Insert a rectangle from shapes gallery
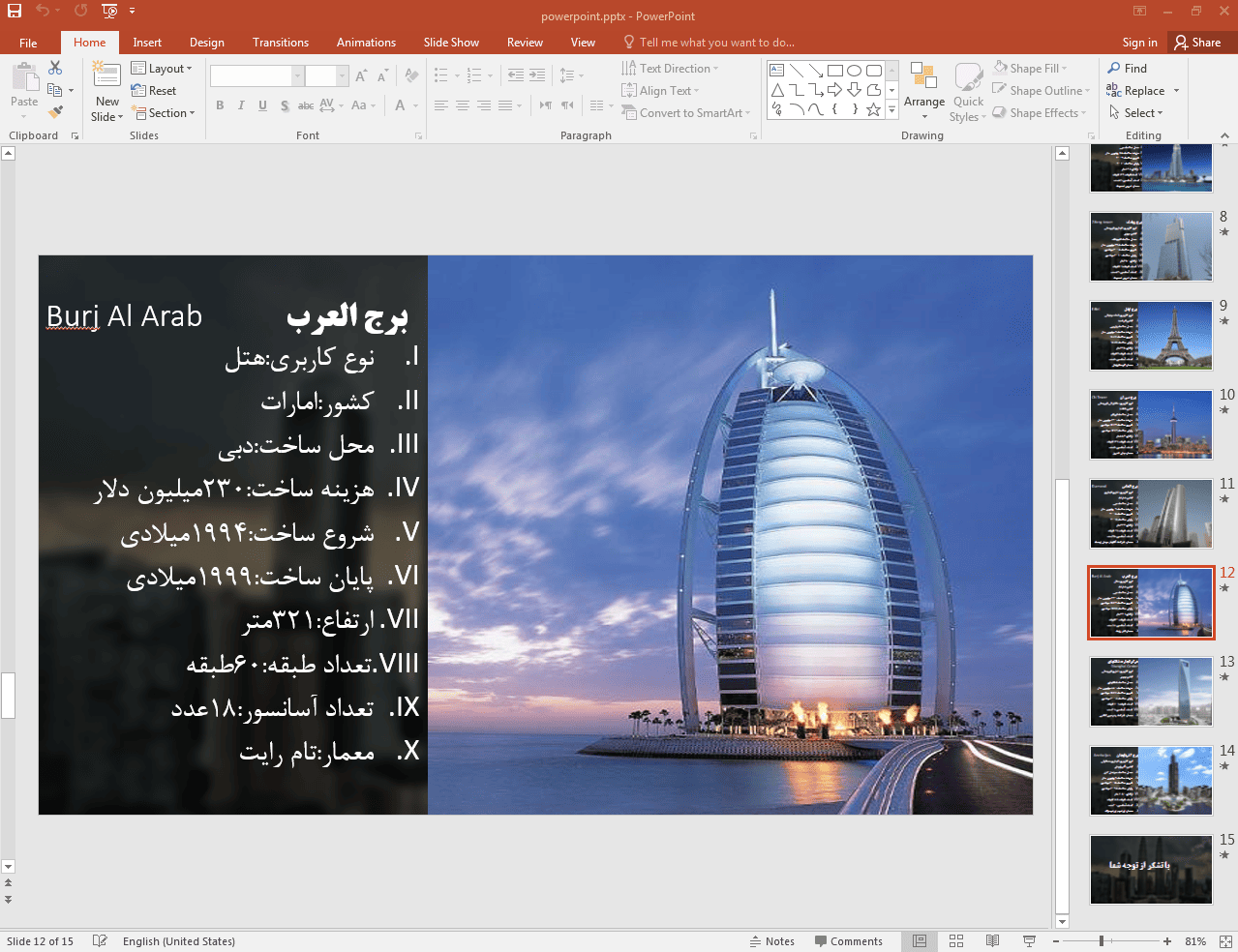1238x952 pixels. pyautogui.click(x=834, y=71)
